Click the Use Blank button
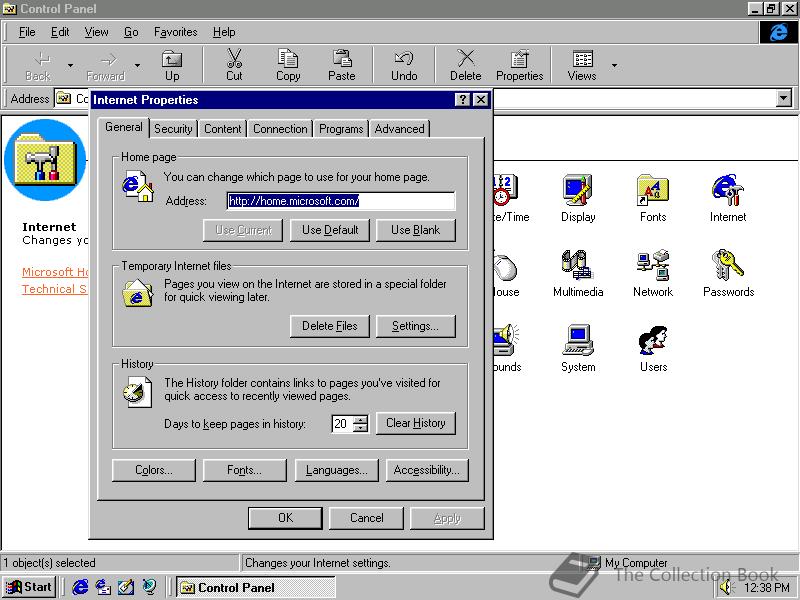 pos(415,230)
